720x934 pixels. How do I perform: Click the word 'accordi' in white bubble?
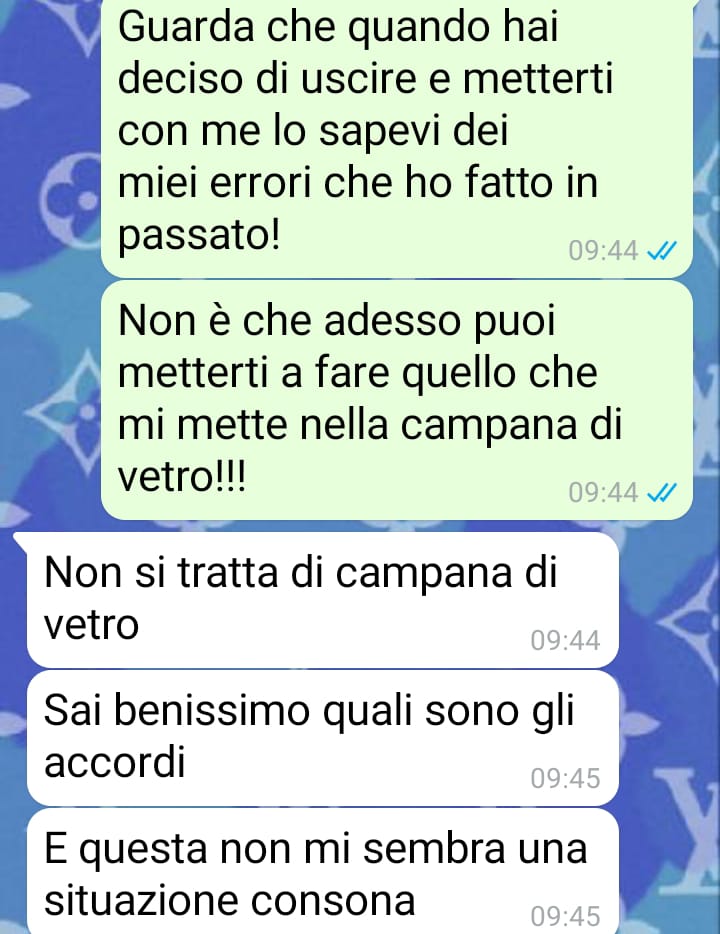[x=114, y=762]
